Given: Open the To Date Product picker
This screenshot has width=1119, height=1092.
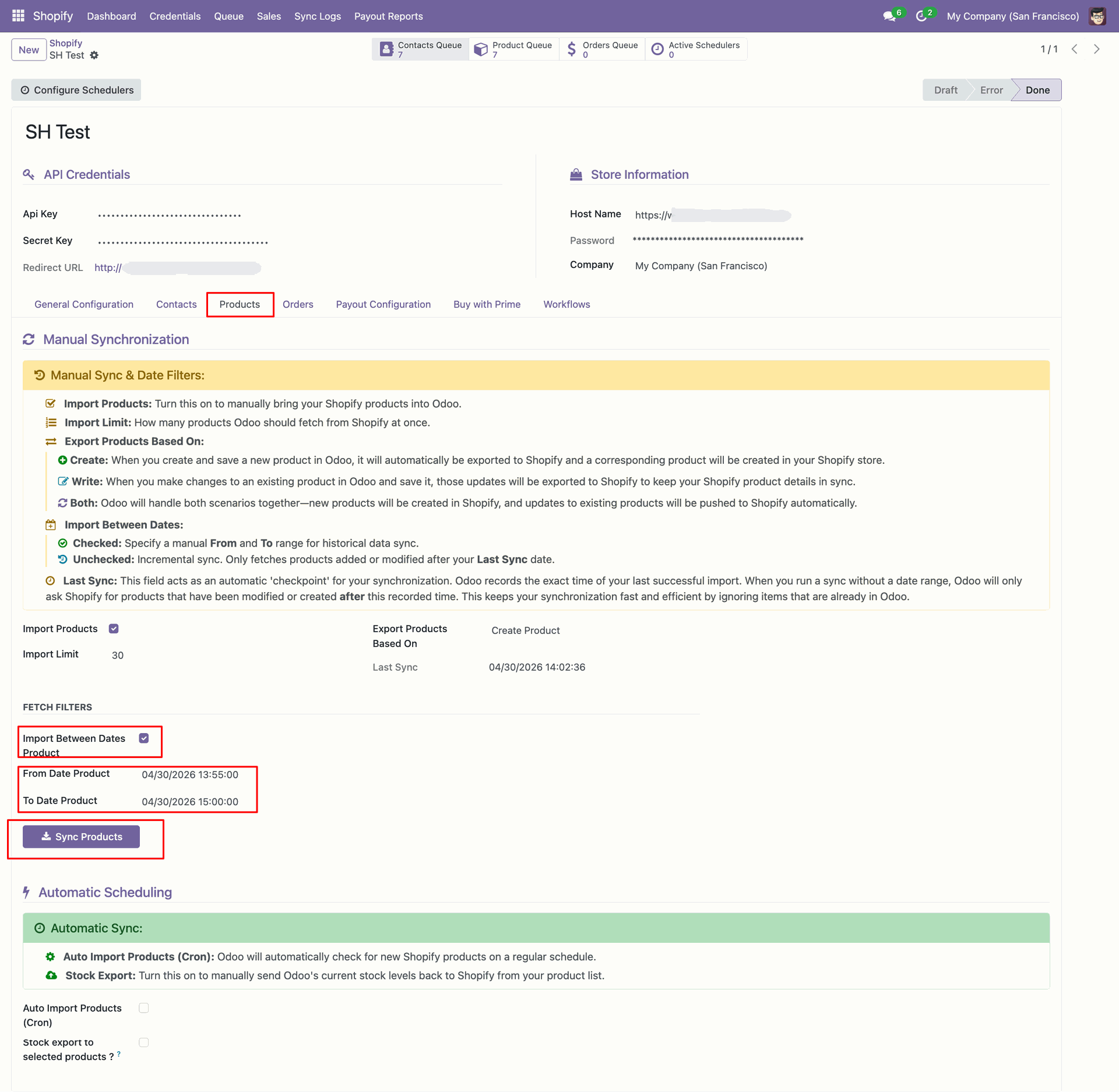Looking at the screenshot, I should (190, 802).
